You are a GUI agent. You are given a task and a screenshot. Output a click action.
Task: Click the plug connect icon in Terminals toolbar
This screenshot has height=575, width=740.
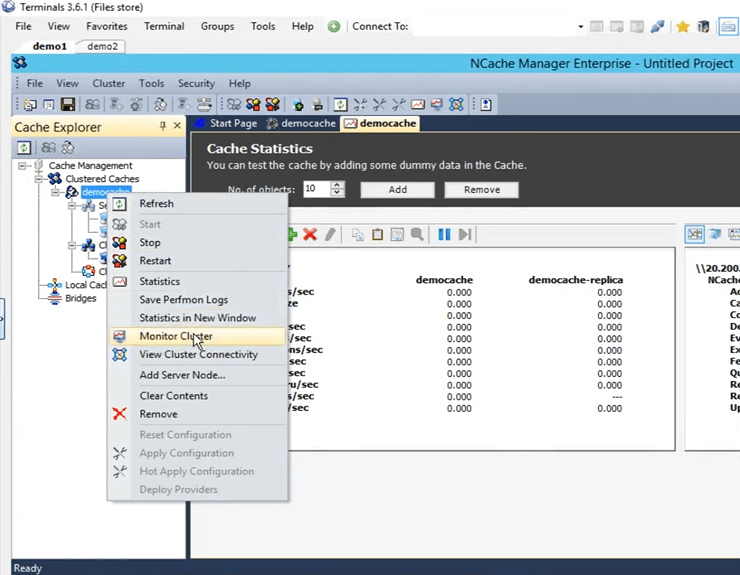657,26
